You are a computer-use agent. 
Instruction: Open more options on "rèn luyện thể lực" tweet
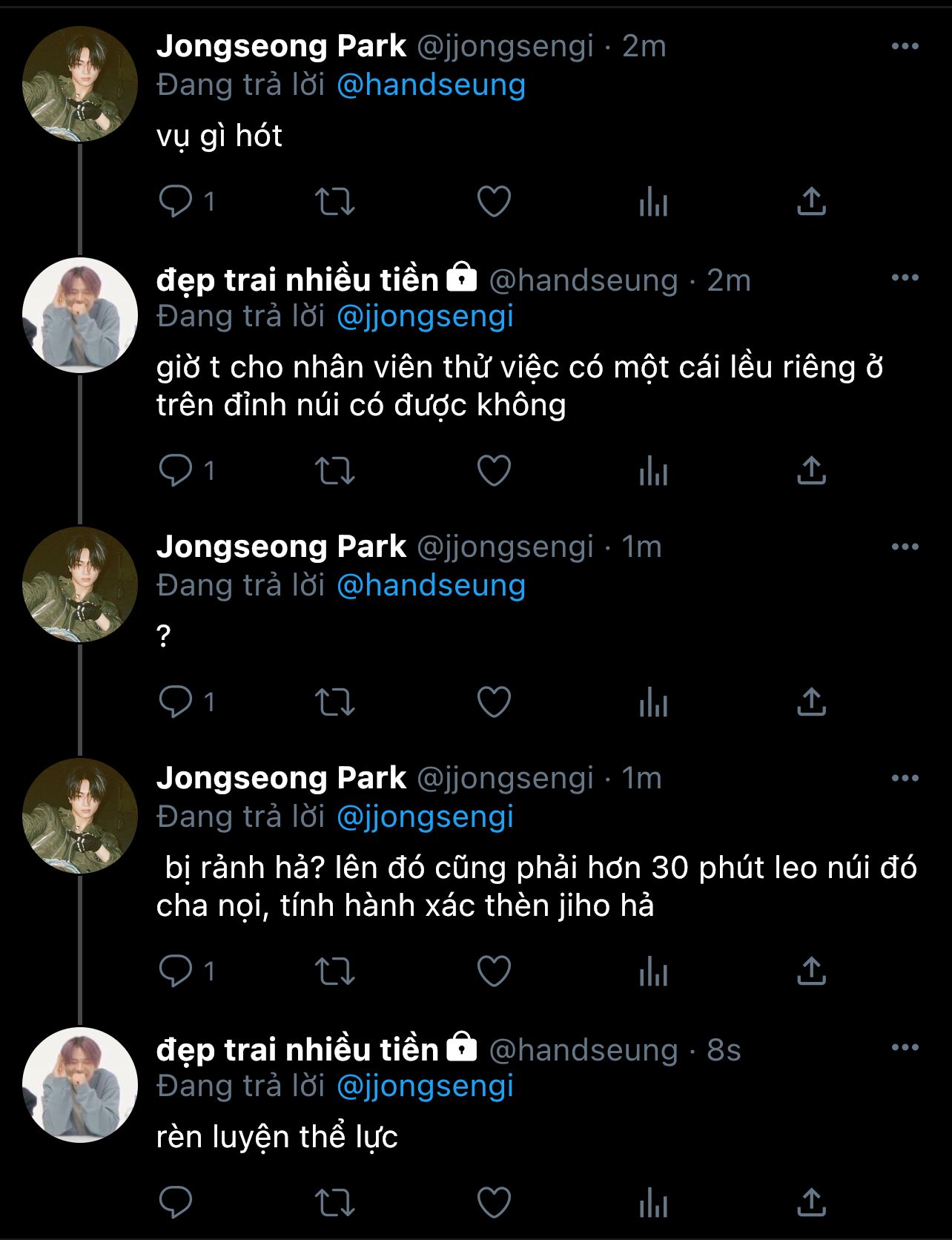pos(905,1048)
